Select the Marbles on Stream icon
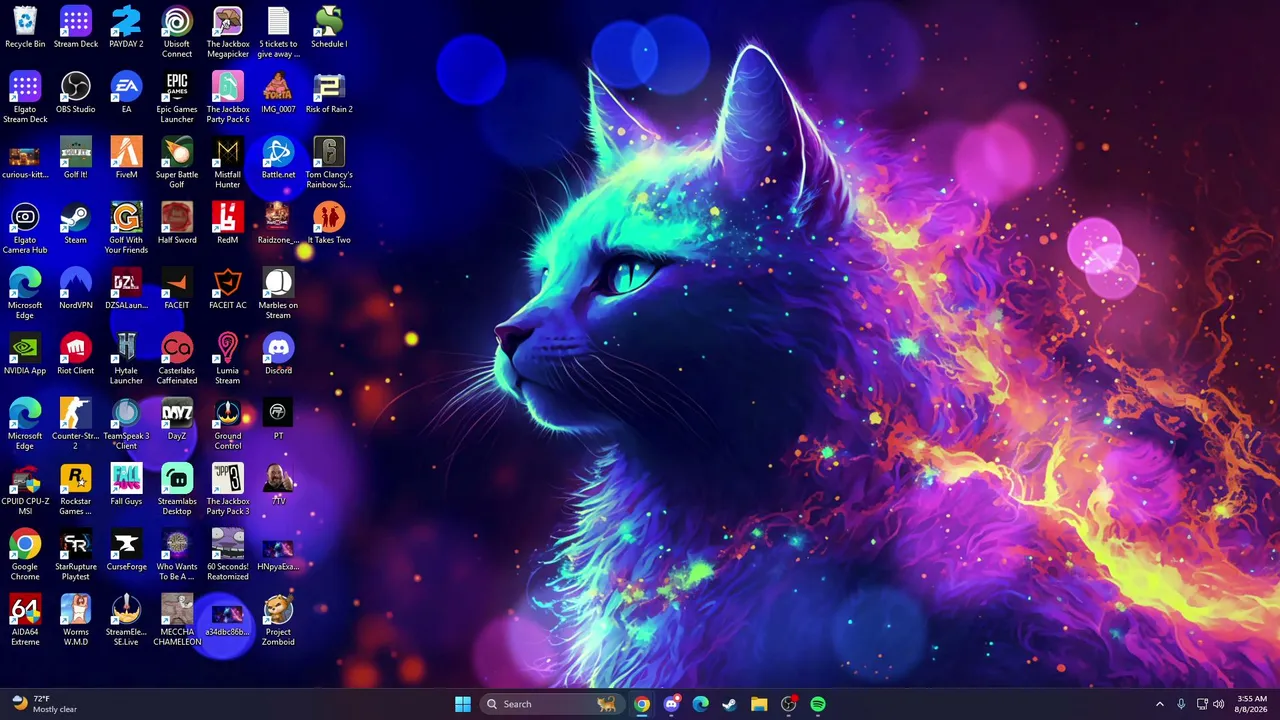Viewport: 1280px width, 720px height. (278, 293)
